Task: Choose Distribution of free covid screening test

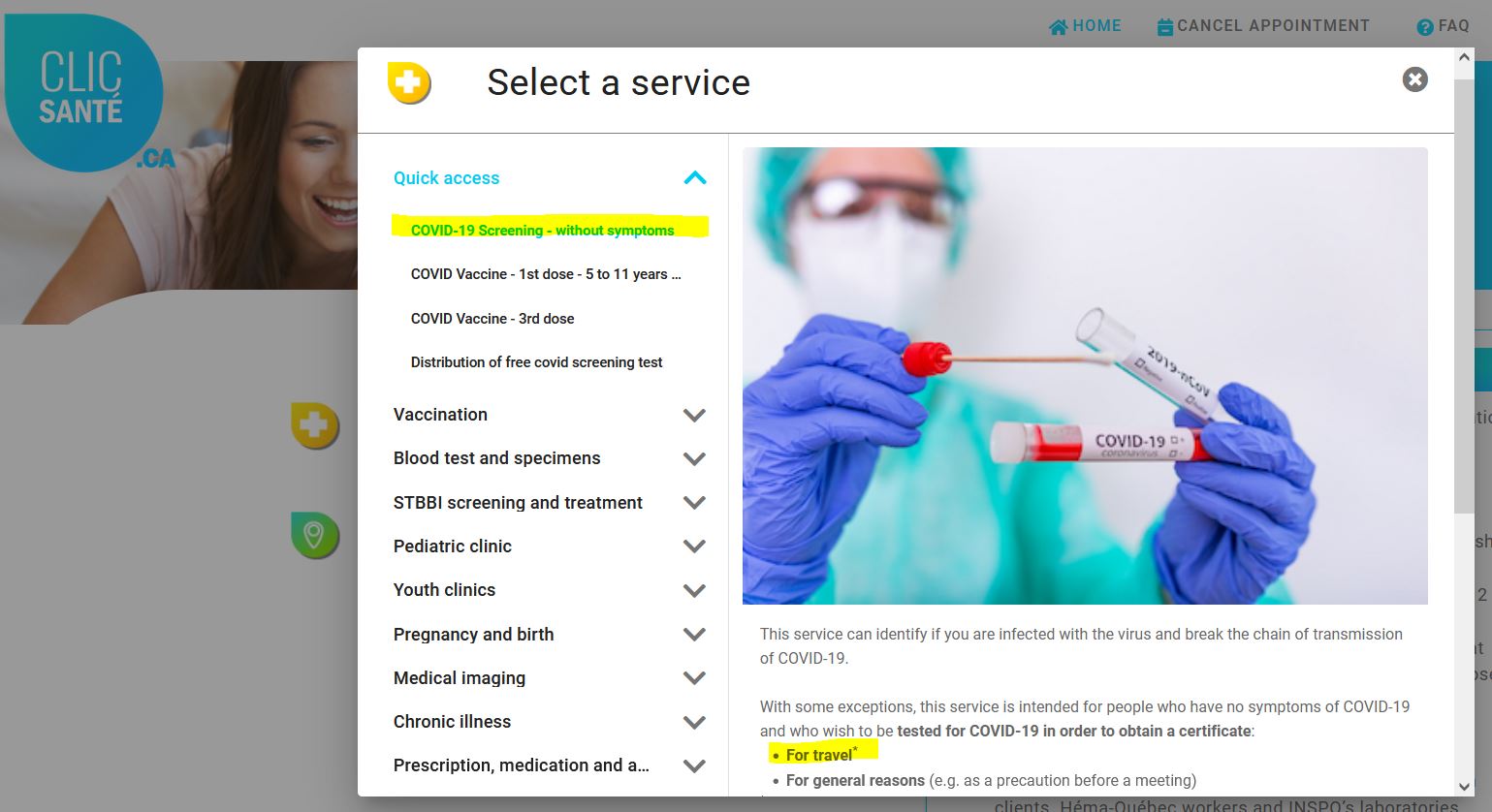Action: coord(536,362)
